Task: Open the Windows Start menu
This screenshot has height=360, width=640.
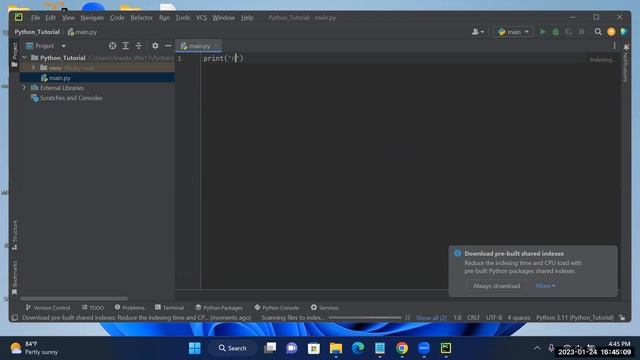Action: (x=195, y=348)
